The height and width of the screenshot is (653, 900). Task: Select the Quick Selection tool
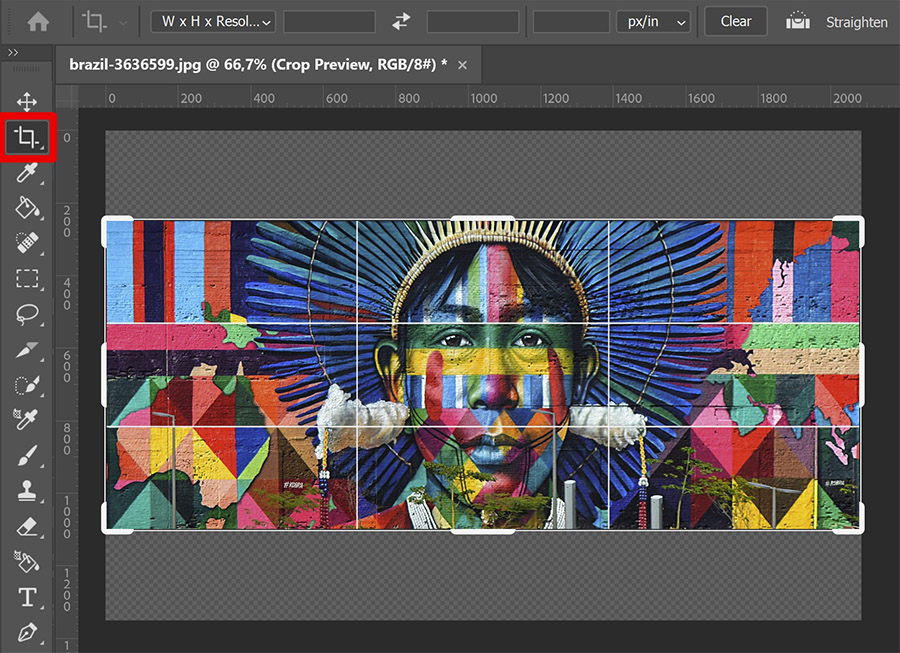point(28,385)
